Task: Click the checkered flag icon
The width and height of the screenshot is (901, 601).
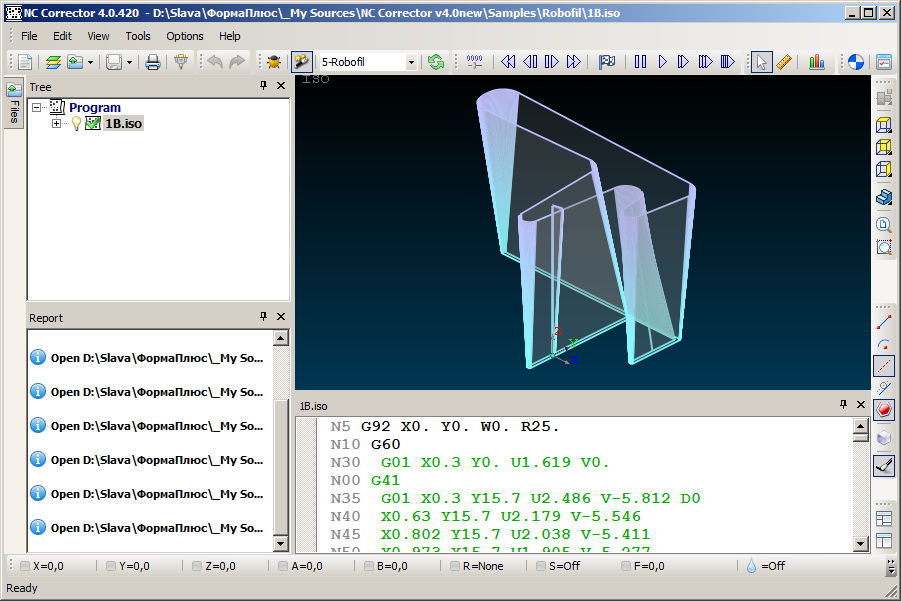Action: (x=607, y=62)
